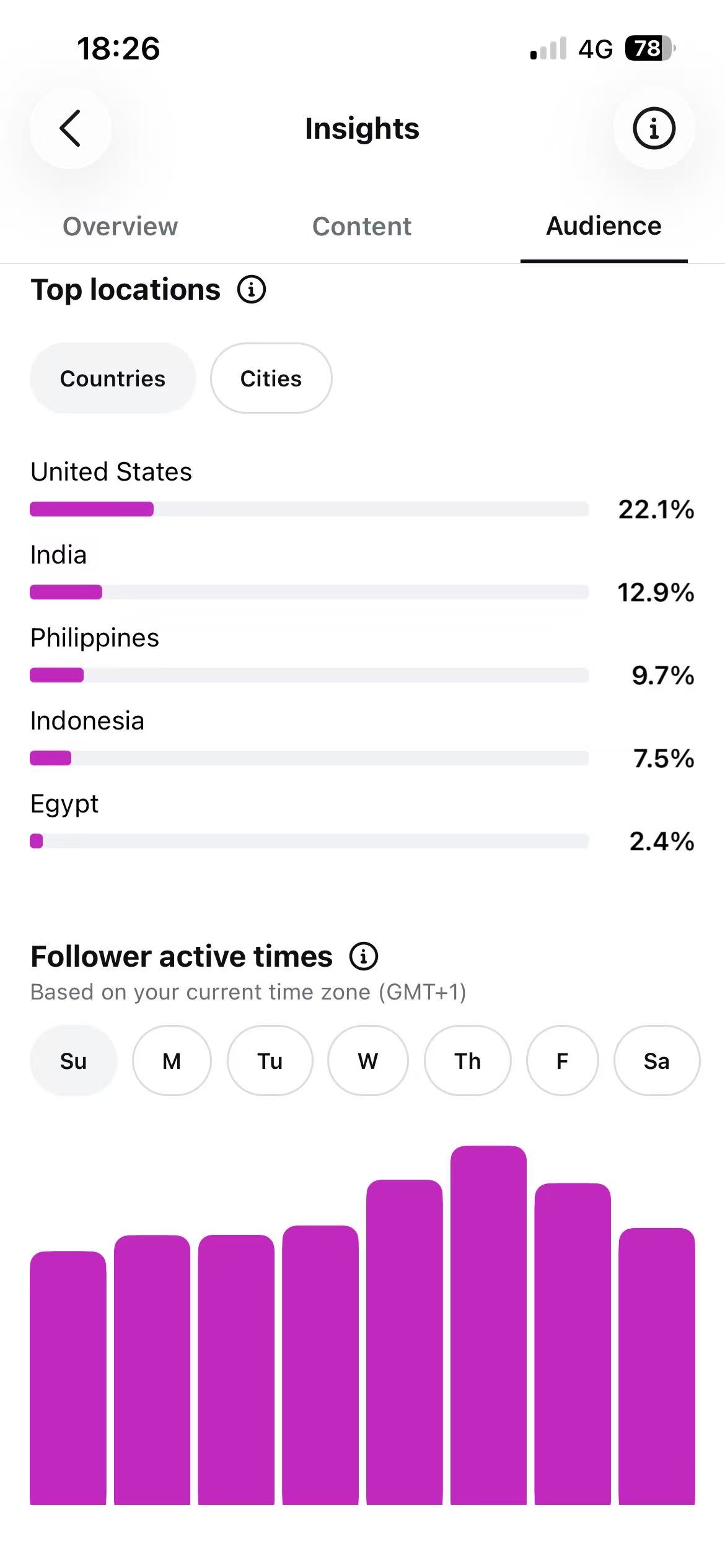
Task: Select the Cities filter chip
Action: (271, 378)
